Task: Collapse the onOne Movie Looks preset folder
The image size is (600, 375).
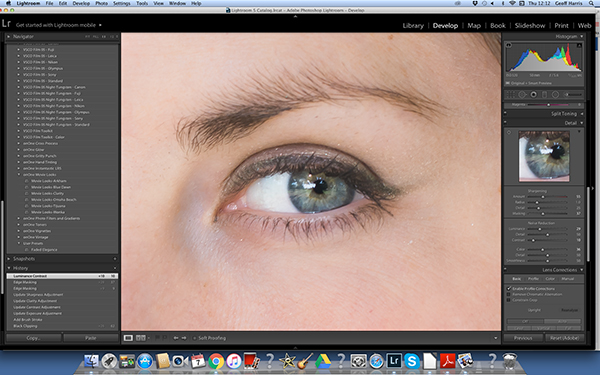Action: (18, 174)
